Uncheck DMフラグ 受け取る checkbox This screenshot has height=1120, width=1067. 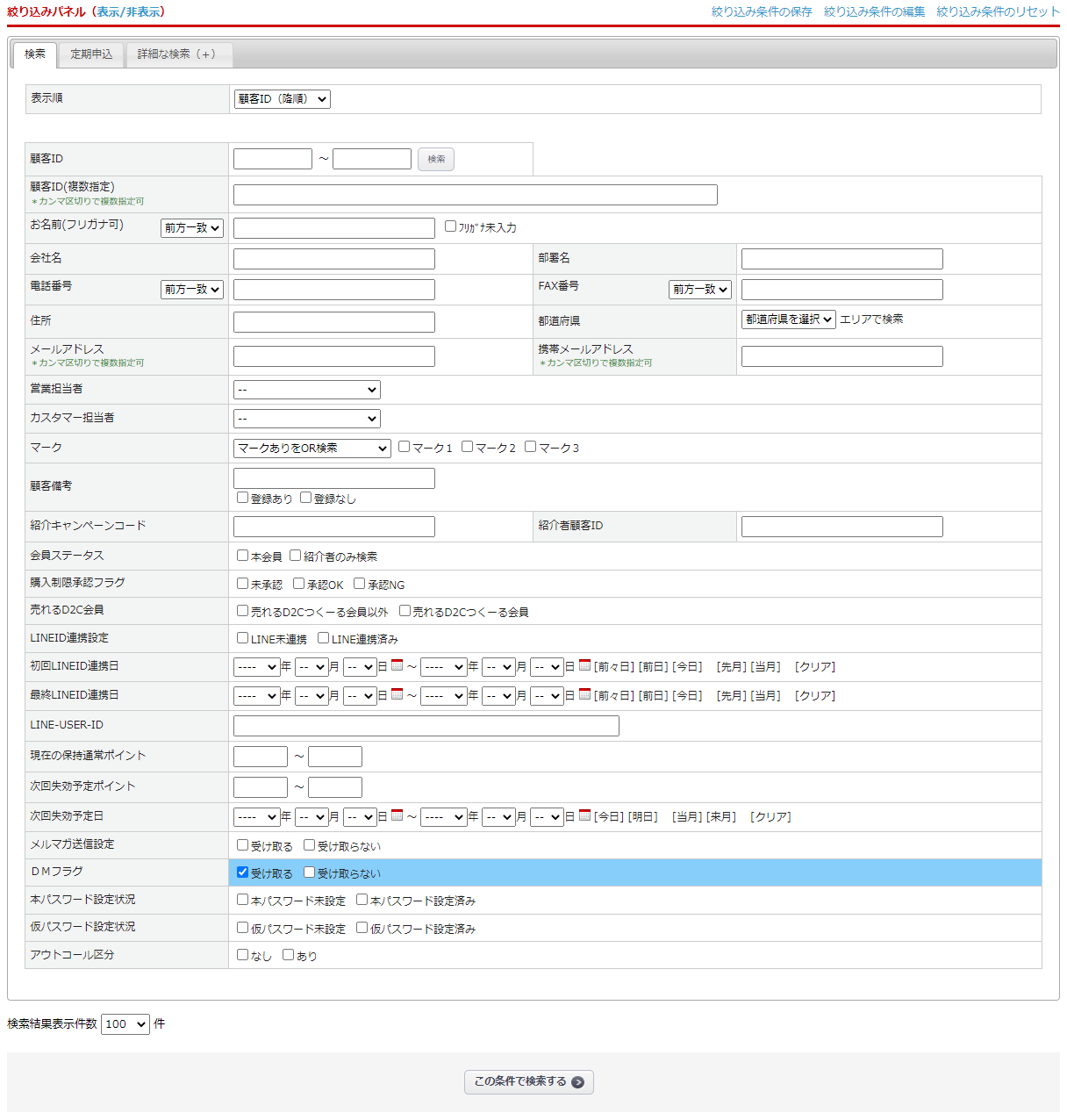[x=243, y=872]
